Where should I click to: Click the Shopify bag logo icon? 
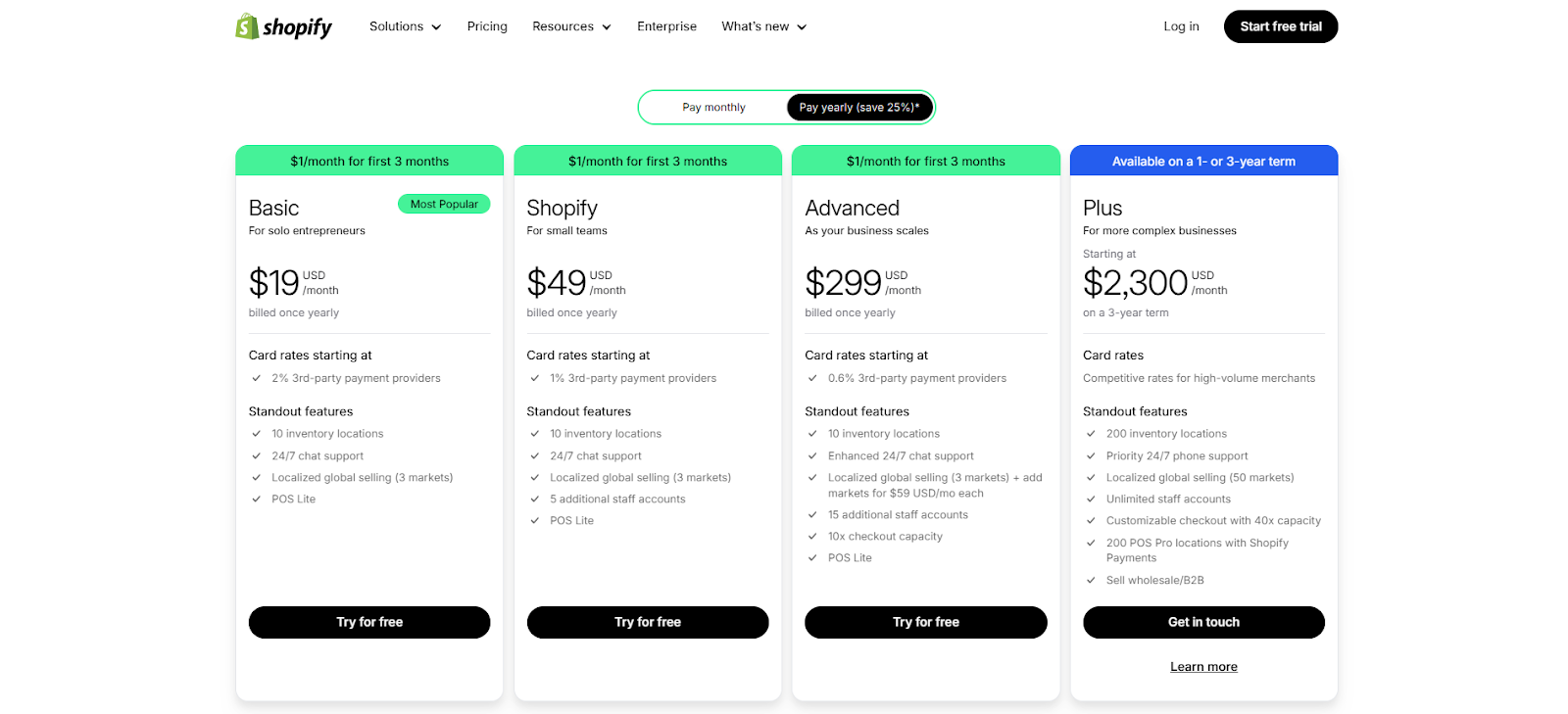(246, 26)
